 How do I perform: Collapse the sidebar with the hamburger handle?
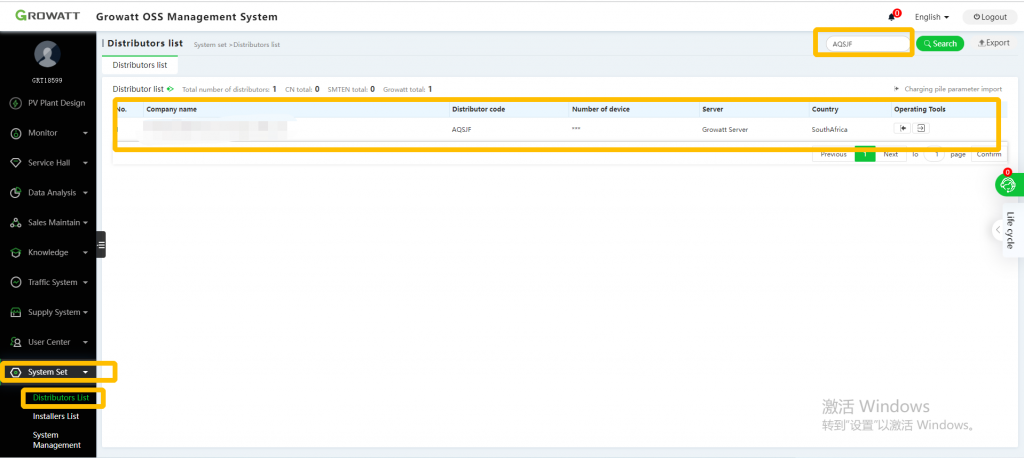click(x=101, y=245)
